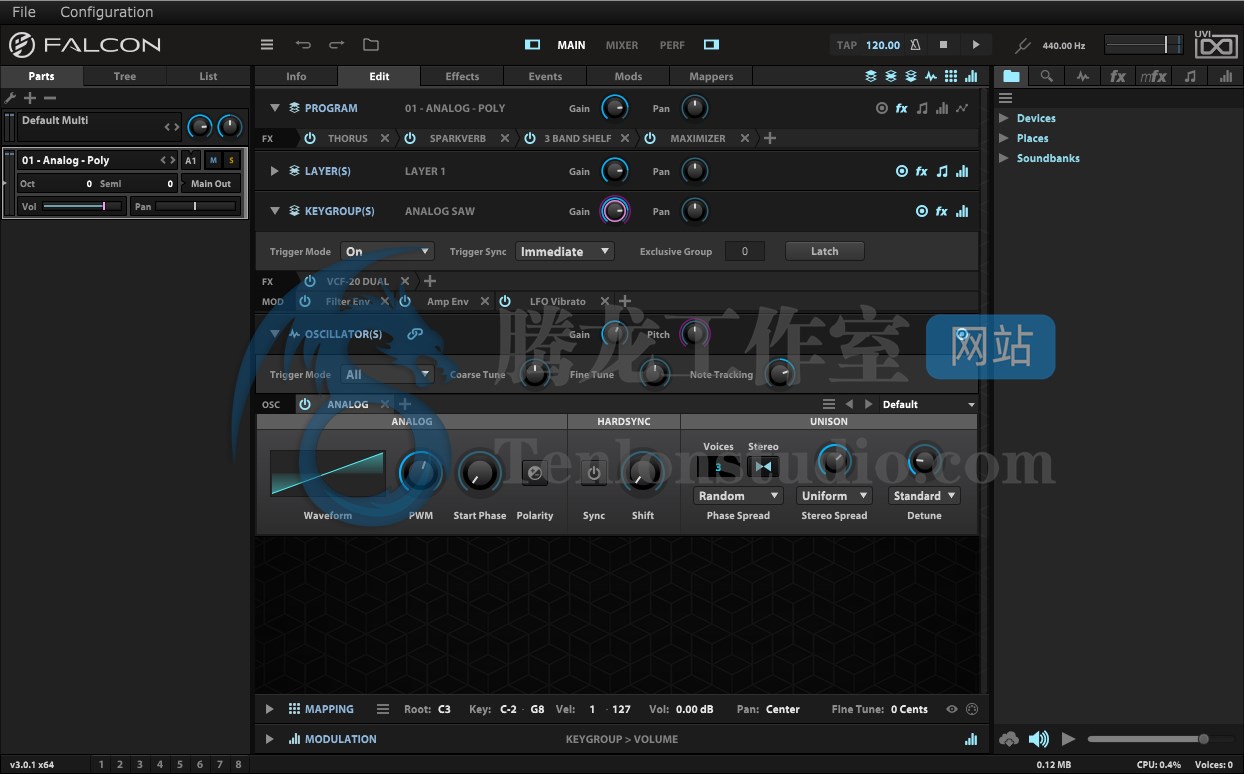Screen dimensions: 1244x774
Task: Toggle SPARKVERB effect power button
Action: pyautogui.click(x=410, y=138)
